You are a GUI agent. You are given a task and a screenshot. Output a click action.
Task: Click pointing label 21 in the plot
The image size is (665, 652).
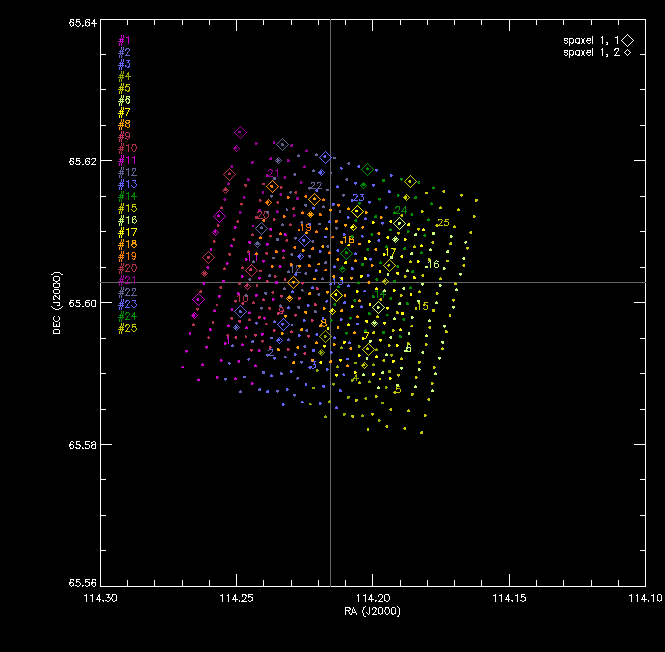coord(273,173)
